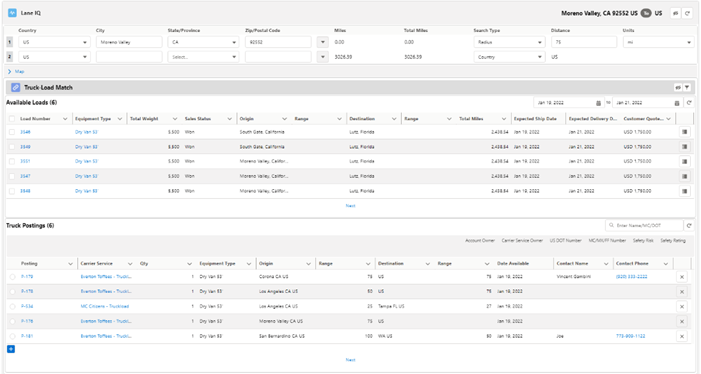The image size is (701, 374).
Task: Select radio button for posting P-181
Action: [x=13, y=336]
